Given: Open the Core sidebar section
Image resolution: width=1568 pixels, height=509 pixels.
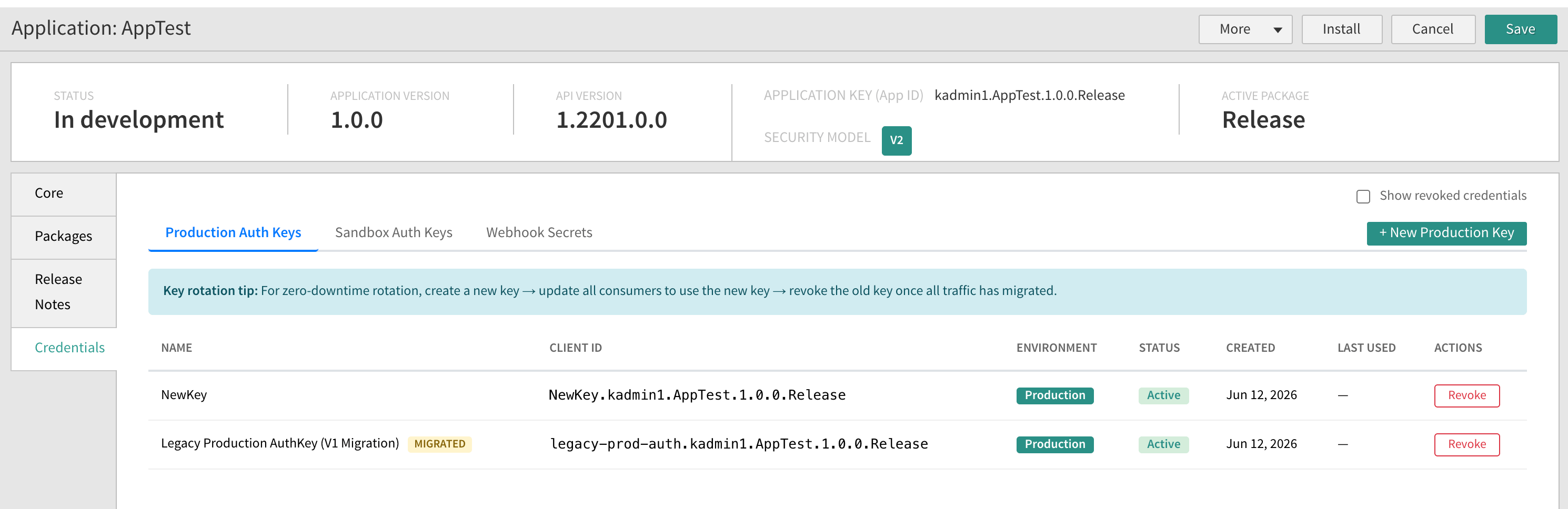Looking at the screenshot, I should click(63, 194).
